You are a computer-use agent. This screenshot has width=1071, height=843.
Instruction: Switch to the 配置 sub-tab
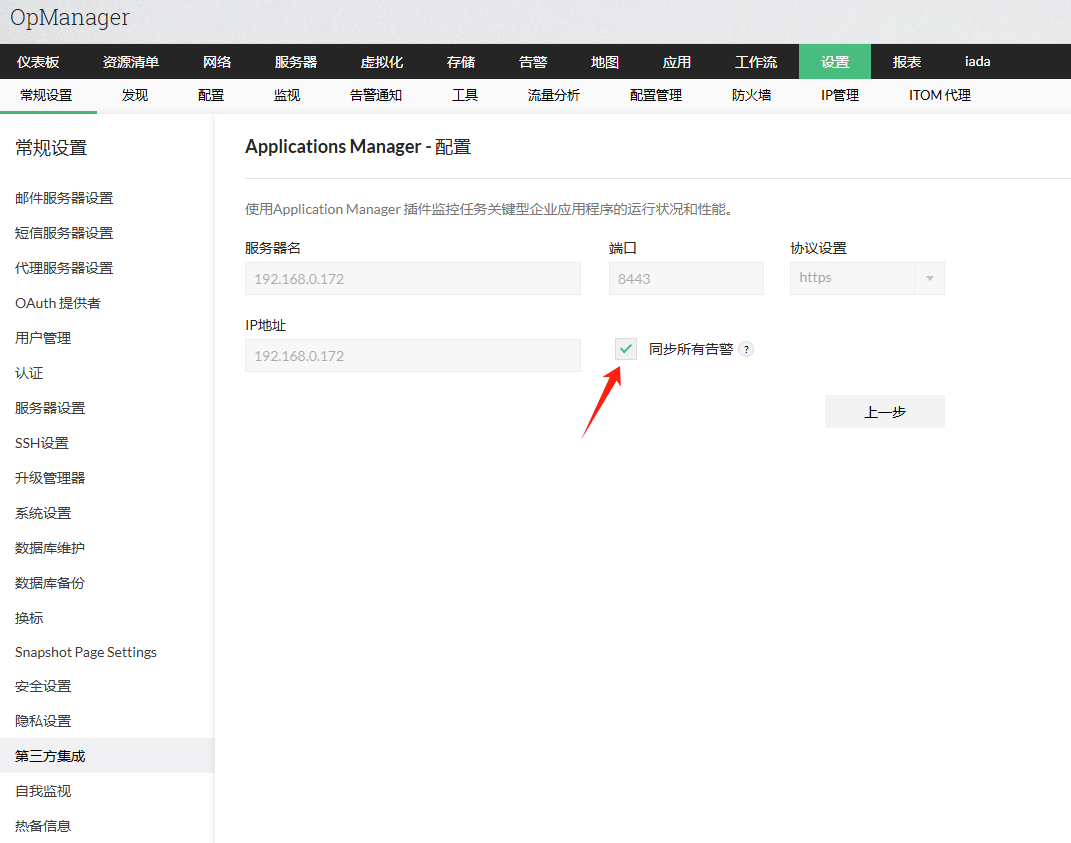click(x=211, y=96)
